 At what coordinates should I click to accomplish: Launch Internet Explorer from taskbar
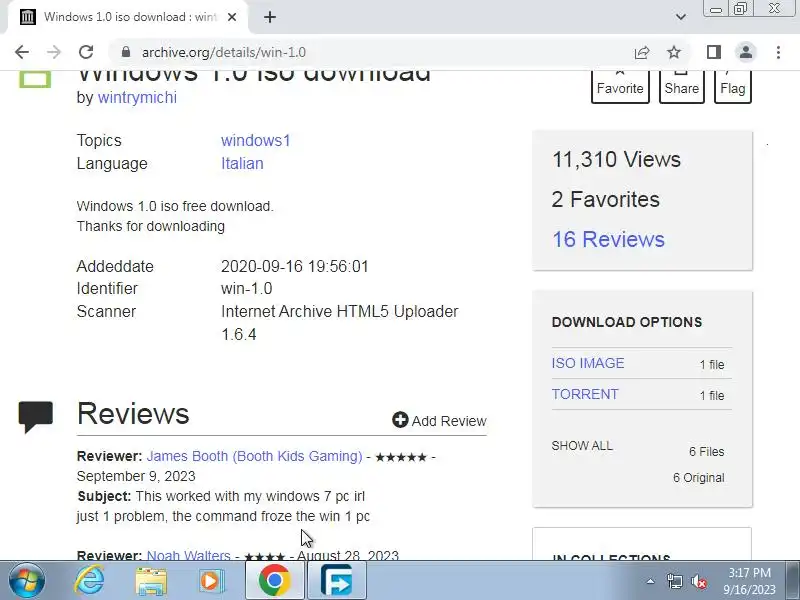90,581
